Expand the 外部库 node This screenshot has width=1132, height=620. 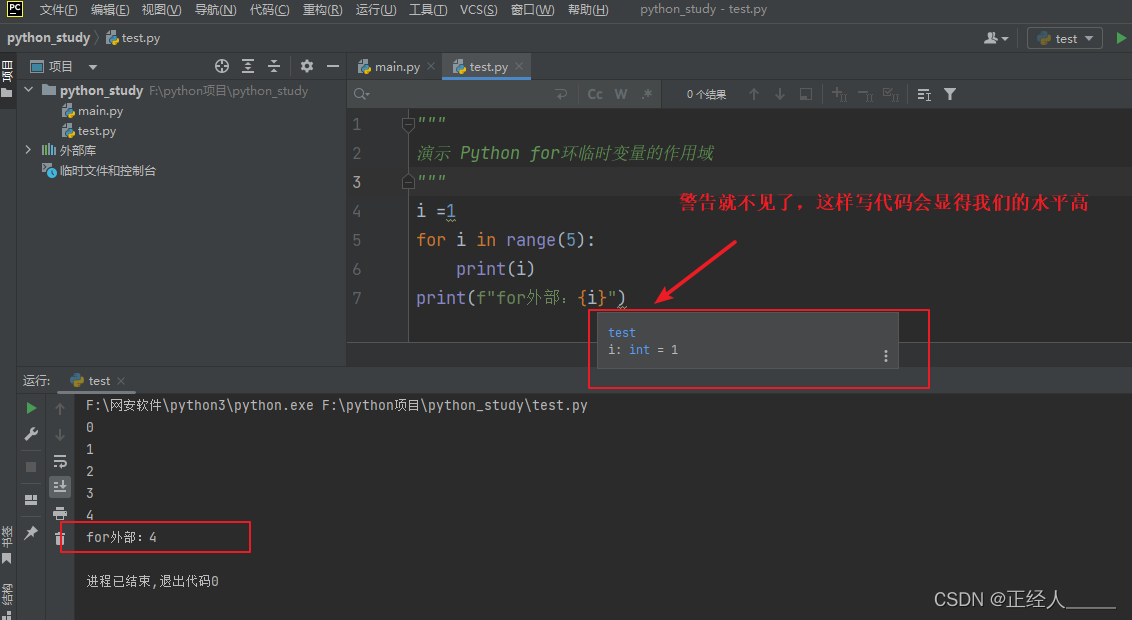(x=28, y=150)
